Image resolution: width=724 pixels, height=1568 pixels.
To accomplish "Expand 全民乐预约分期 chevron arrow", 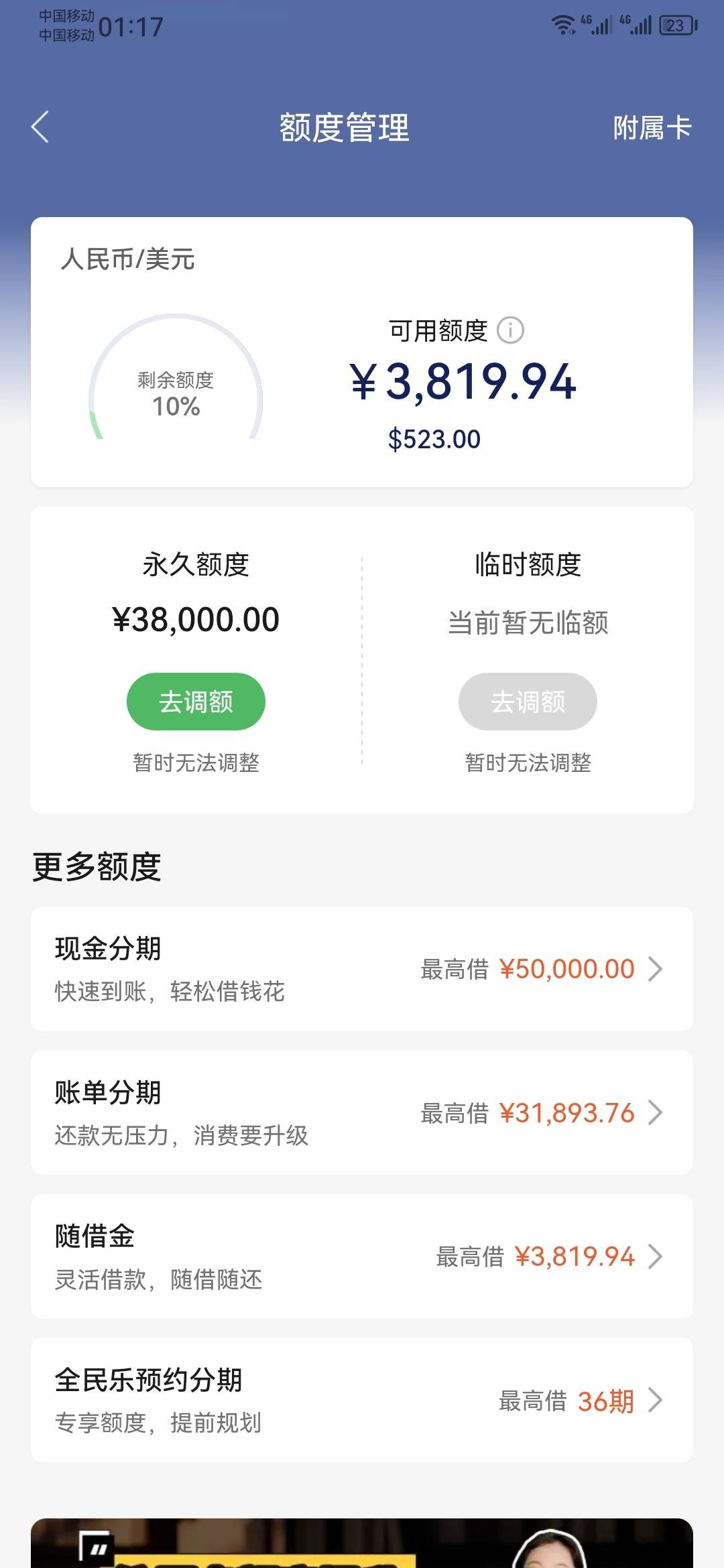I will (656, 1400).
